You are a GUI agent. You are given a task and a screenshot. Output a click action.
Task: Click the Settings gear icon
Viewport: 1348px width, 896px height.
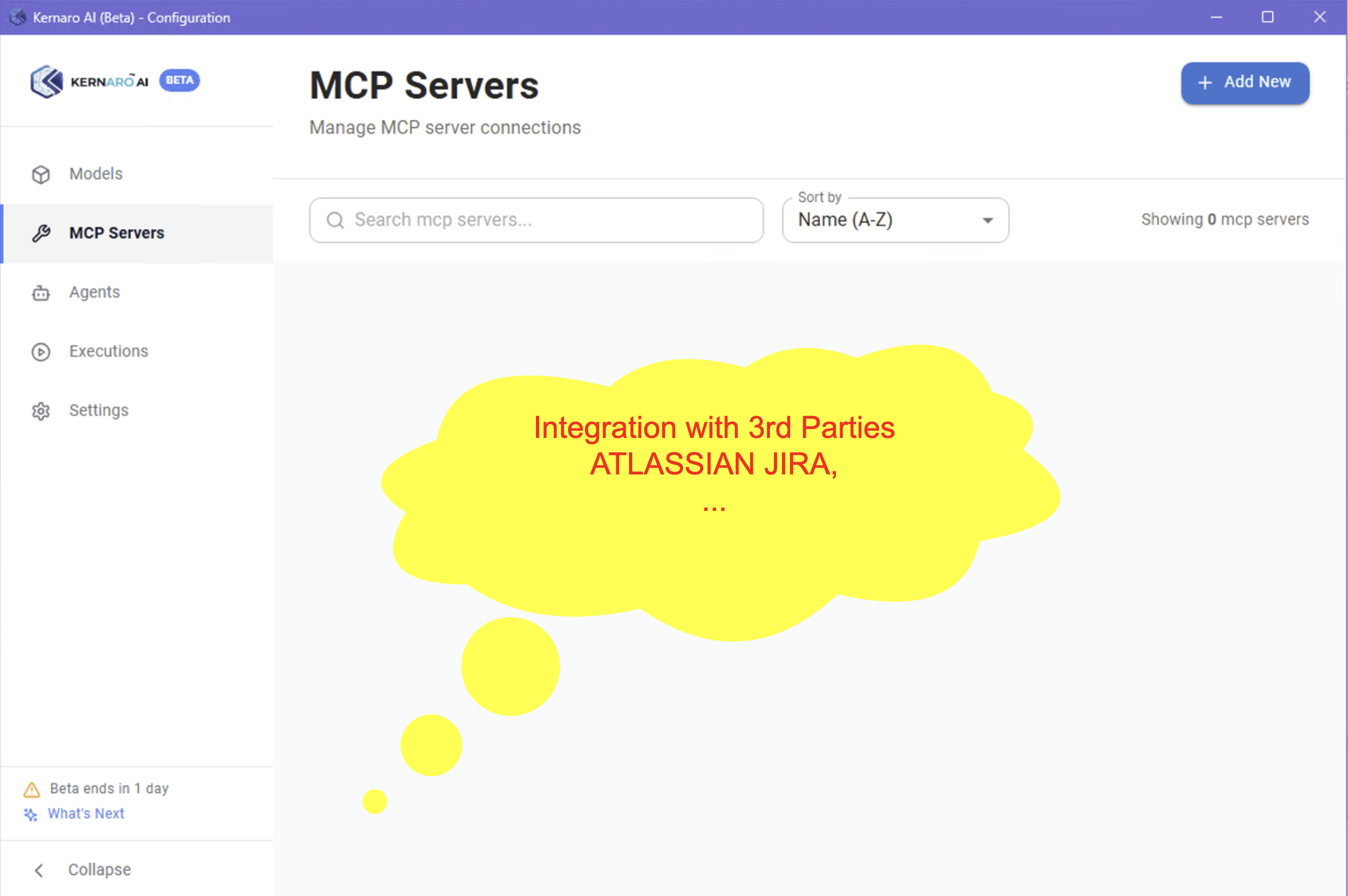coord(41,411)
